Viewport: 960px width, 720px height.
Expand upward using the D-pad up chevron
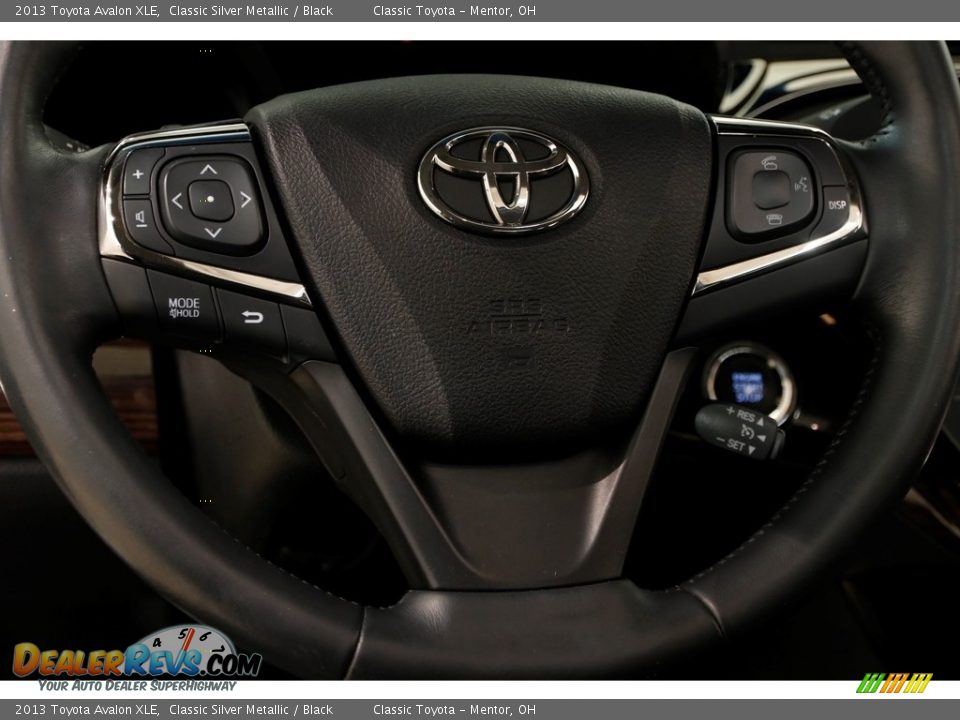208,171
